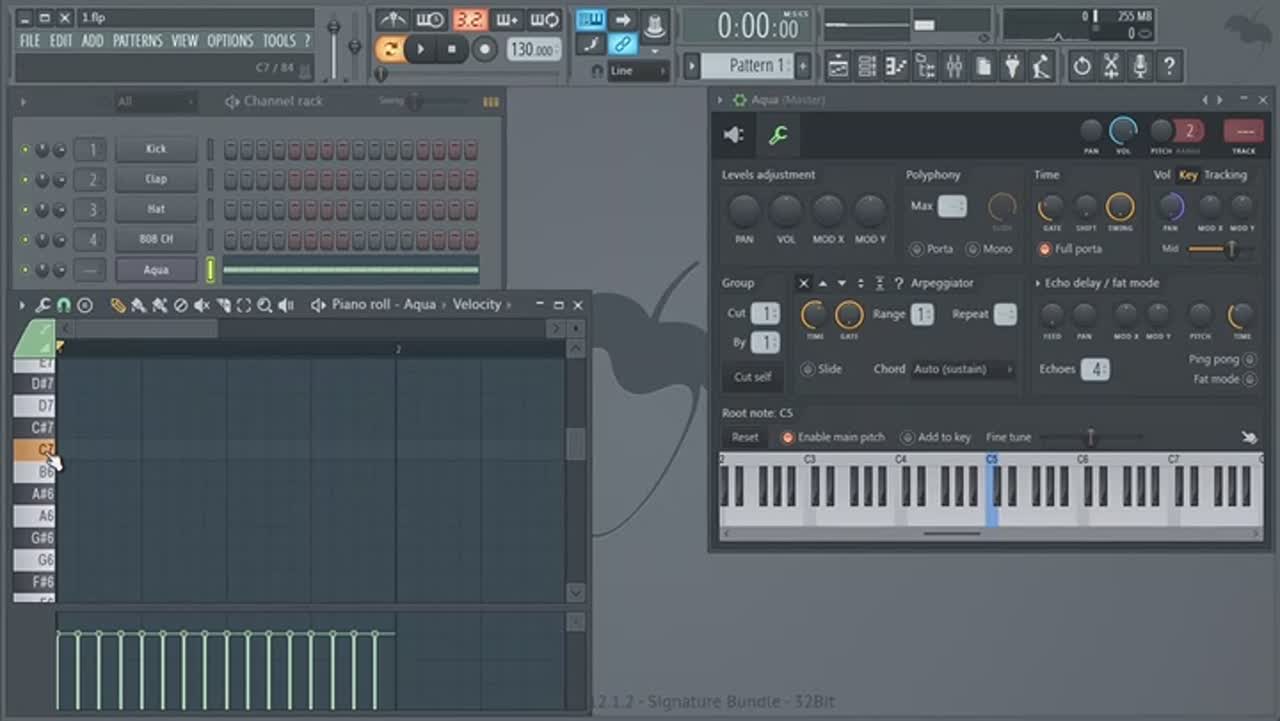The image size is (1280, 721).
Task: Open Aqua plugin wrench settings
Action: pyautogui.click(x=777, y=136)
